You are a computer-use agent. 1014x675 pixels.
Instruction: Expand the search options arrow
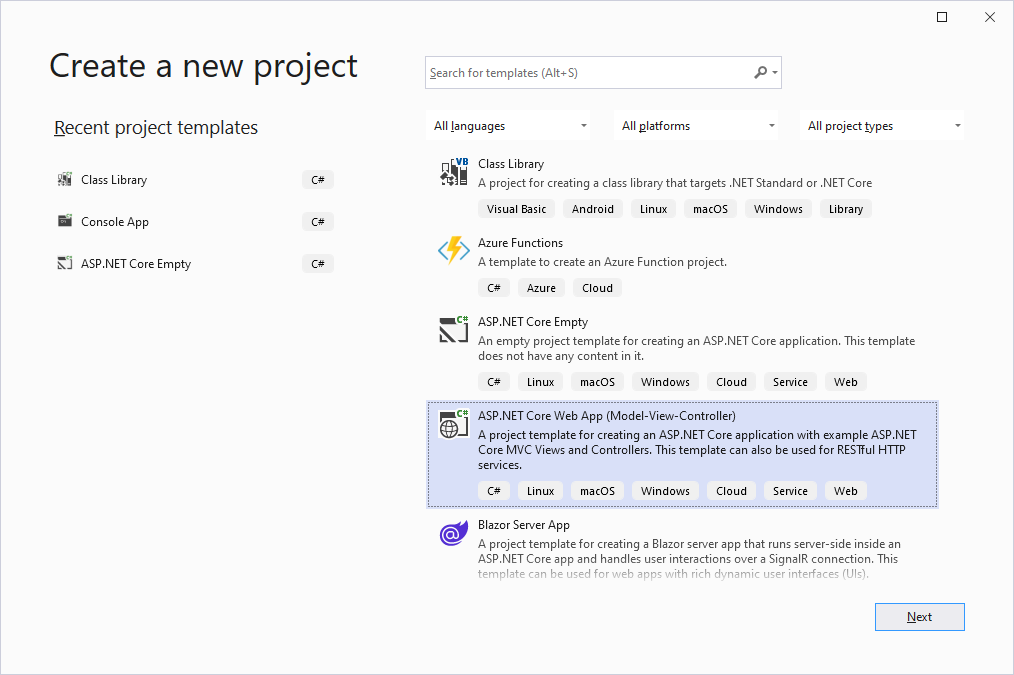[775, 73]
